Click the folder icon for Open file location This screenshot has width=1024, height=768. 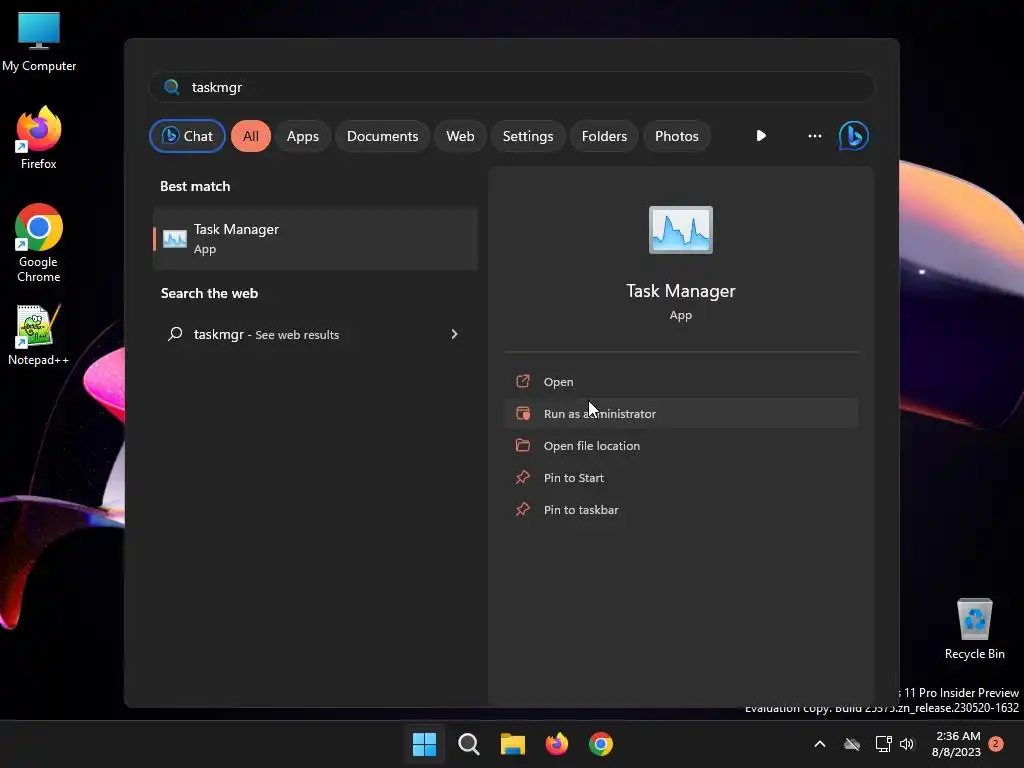click(x=522, y=445)
